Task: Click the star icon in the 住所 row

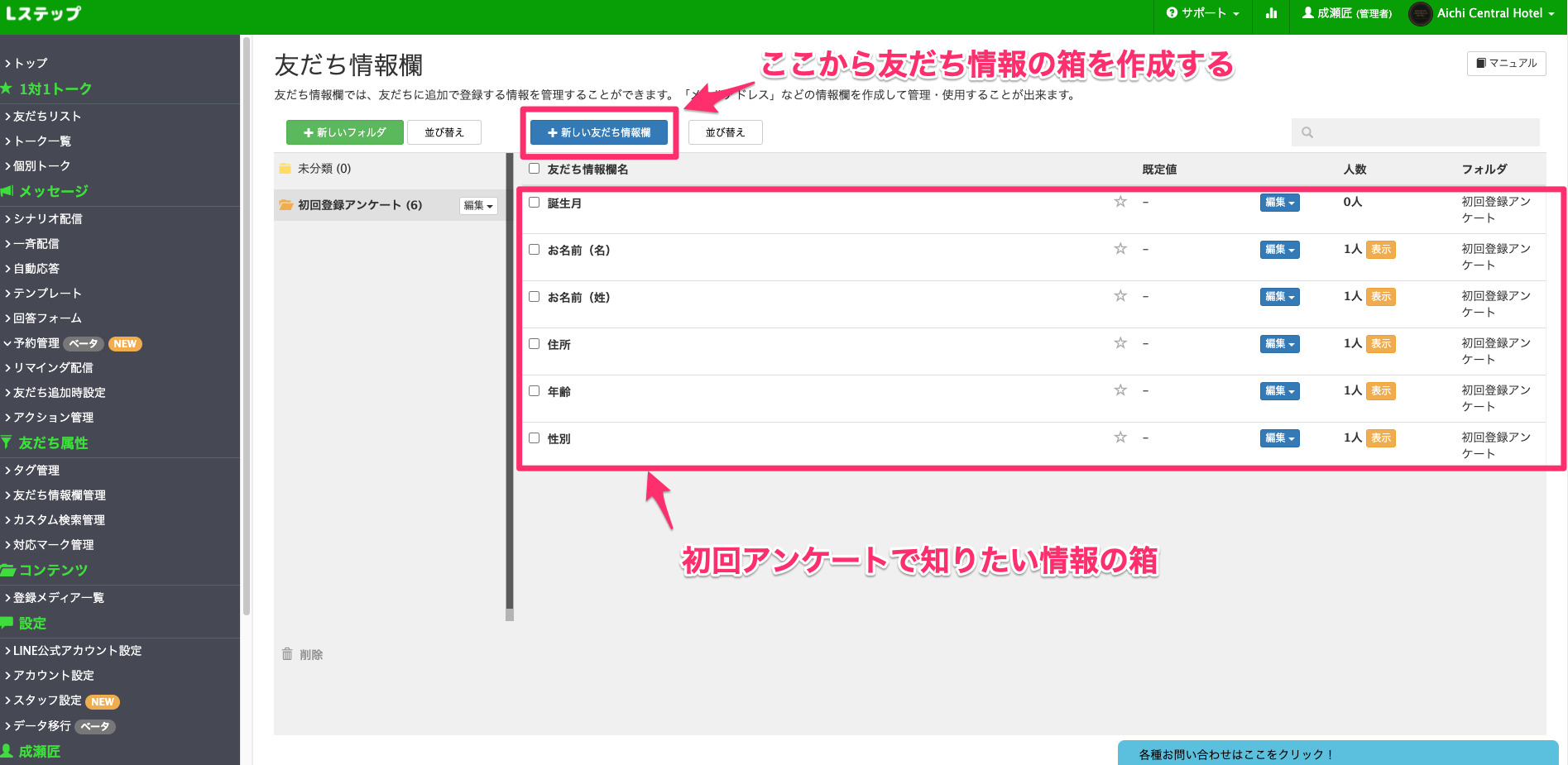Action: 1120,343
